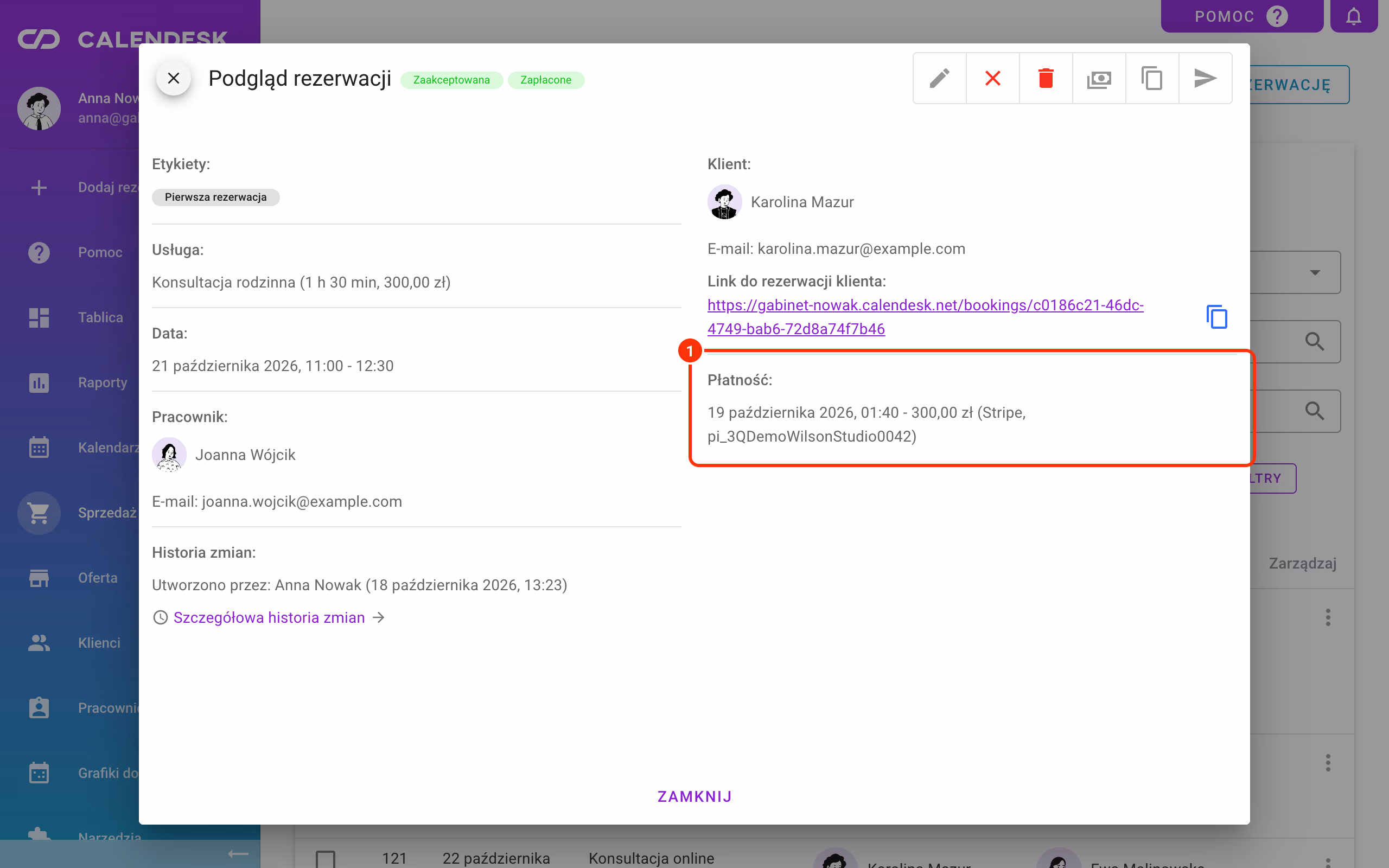This screenshot has width=1389, height=868.
Task: Click Karolina Mazur client avatar
Action: [724, 202]
